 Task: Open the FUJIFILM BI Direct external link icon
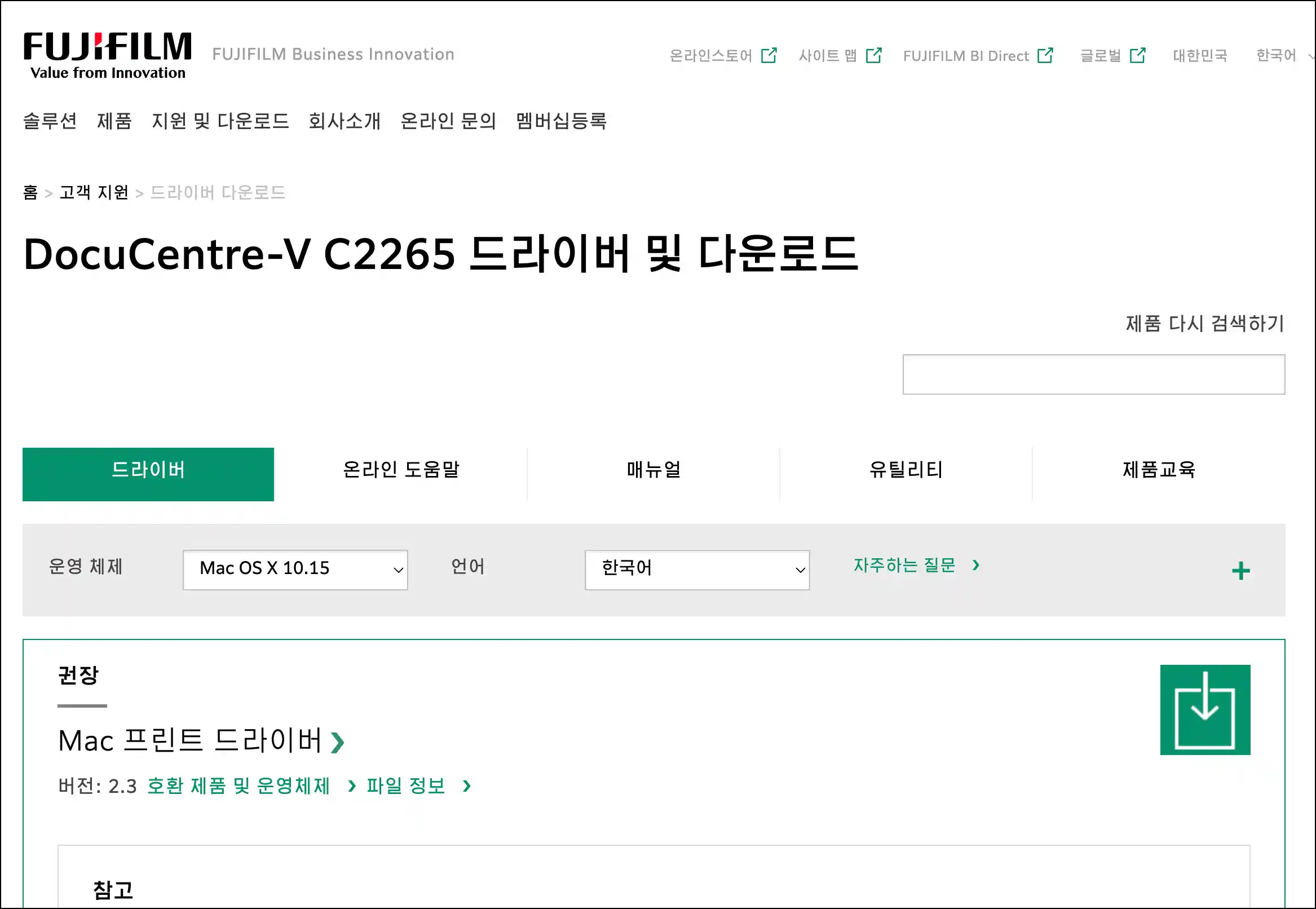1045,55
